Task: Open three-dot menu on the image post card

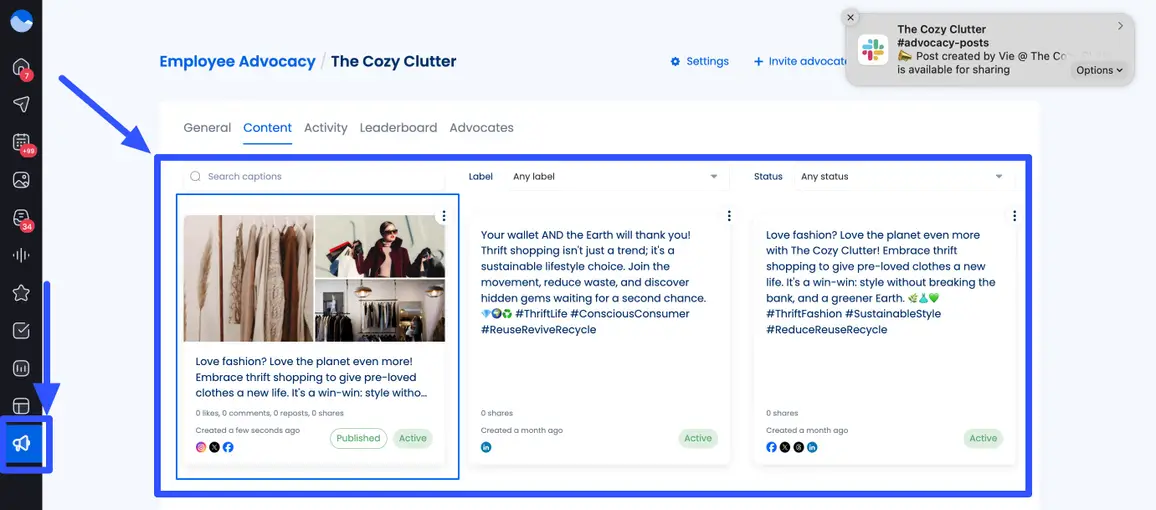Action: click(x=443, y=216)
